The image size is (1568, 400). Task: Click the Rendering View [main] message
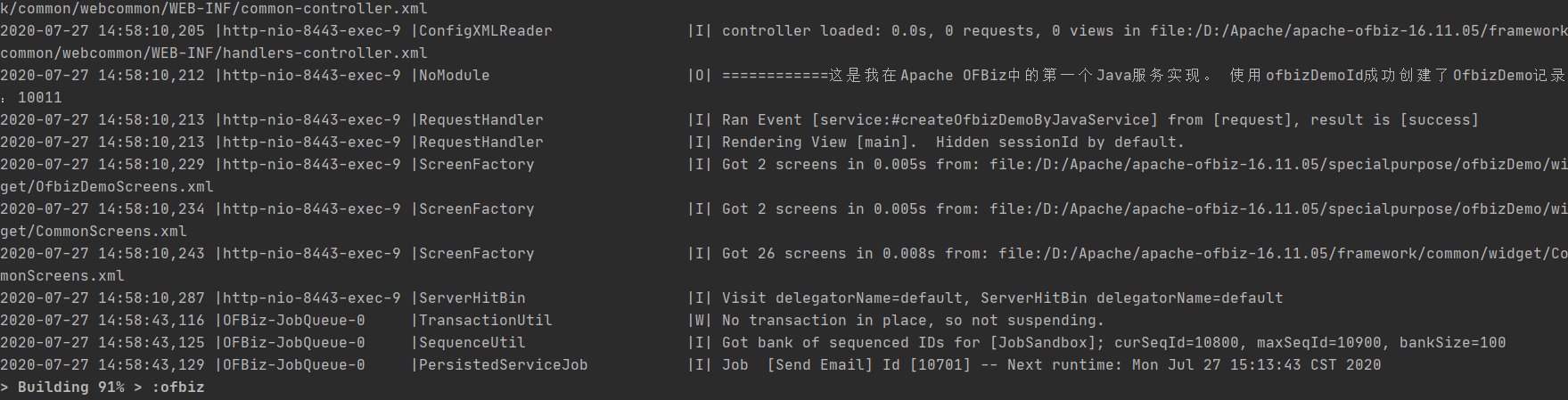tap(953, 143)
